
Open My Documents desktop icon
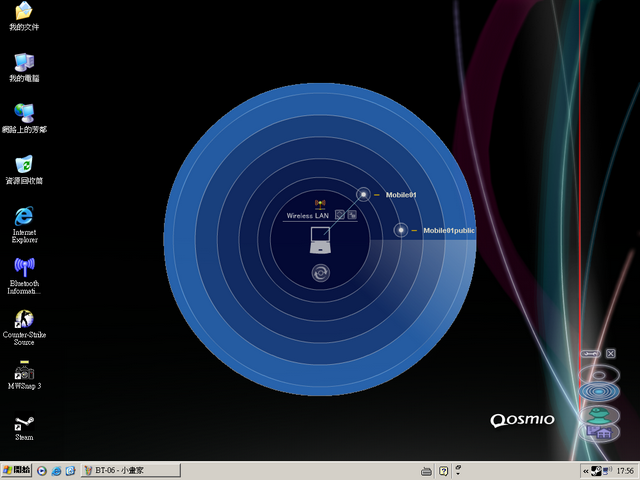[x=24, y=16]
